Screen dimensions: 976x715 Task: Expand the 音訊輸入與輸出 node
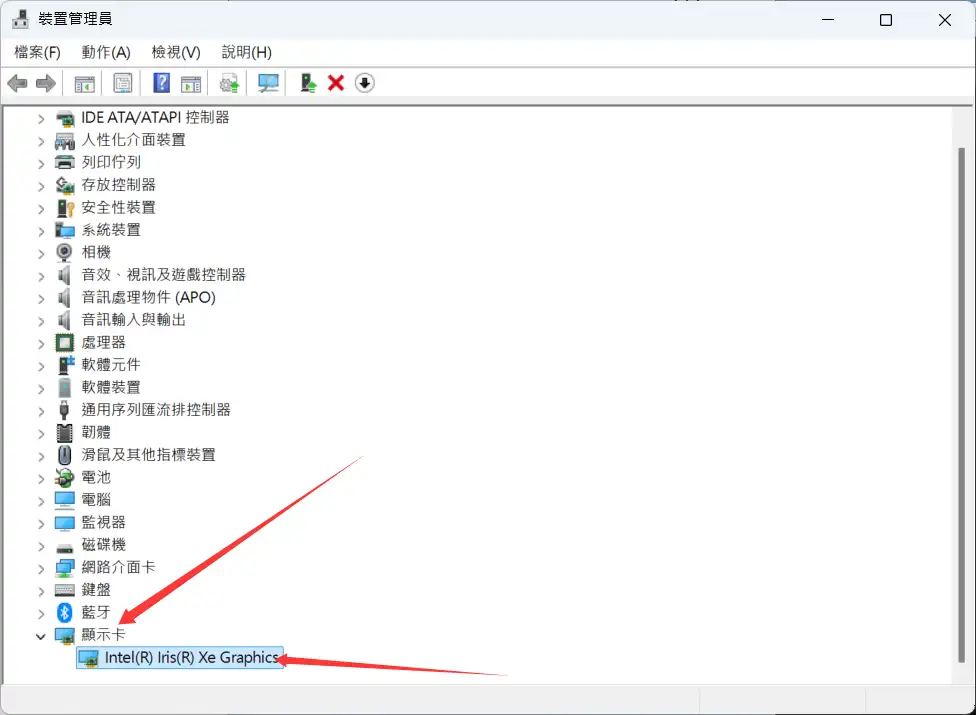pyautogui.click(x=41, y=321)
